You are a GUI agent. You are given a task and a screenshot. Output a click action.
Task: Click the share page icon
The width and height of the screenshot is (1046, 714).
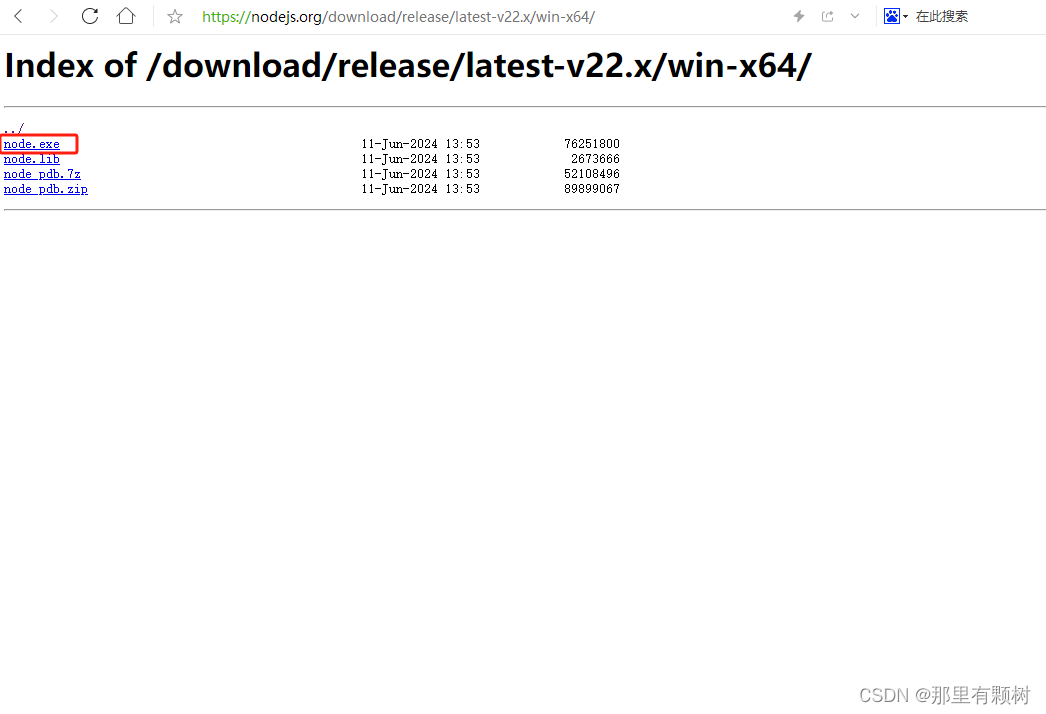[x=828, y=16]
